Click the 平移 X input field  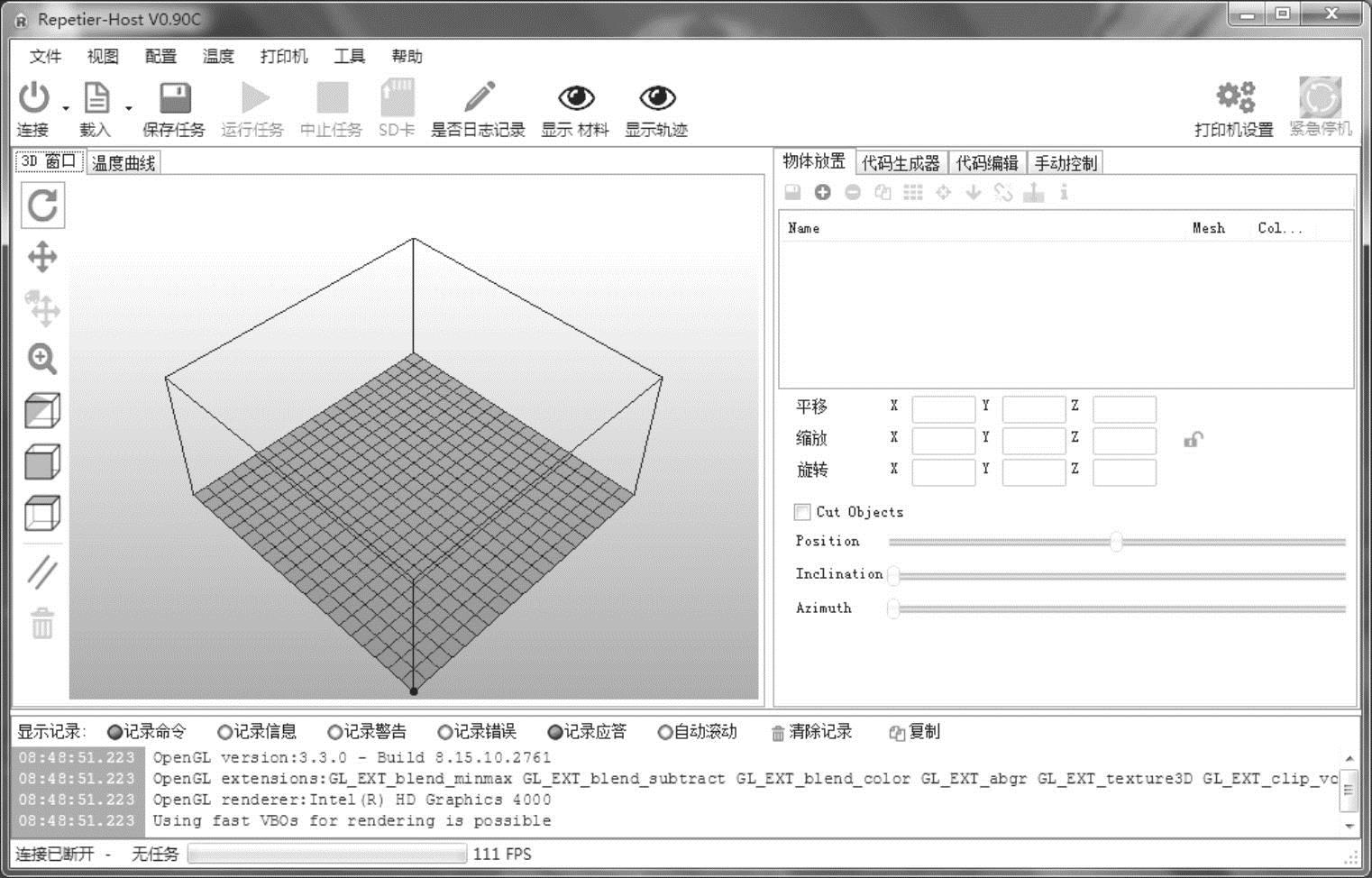pos(944,409)
